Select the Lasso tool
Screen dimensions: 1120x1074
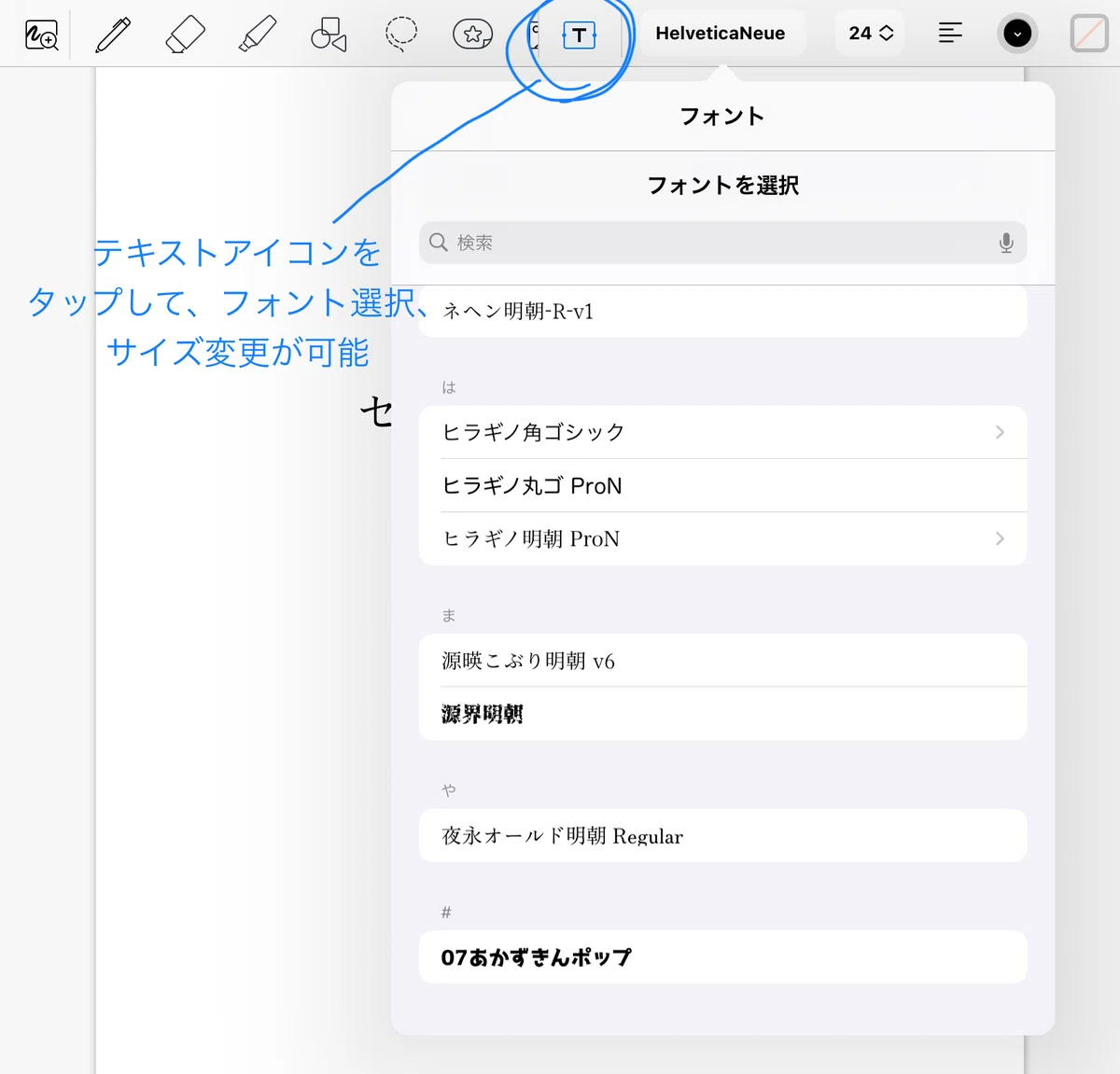point(401,35)
